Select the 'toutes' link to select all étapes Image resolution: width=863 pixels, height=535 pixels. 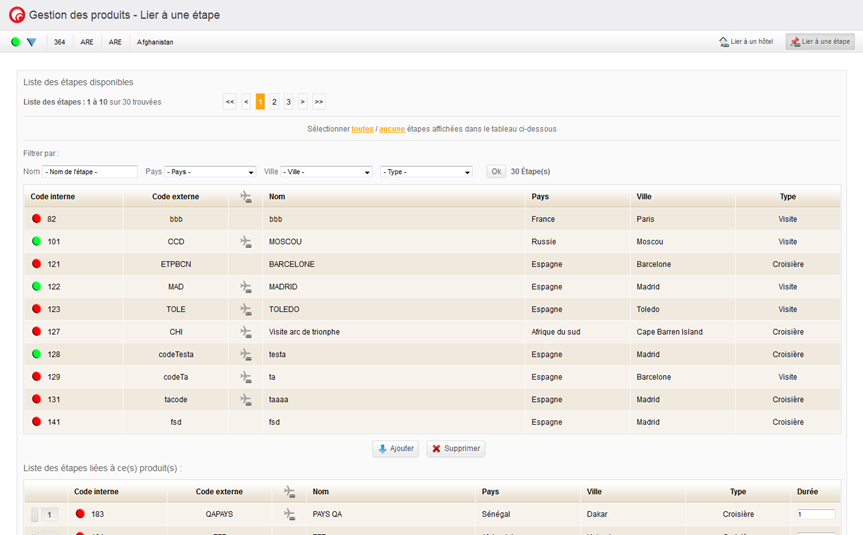coord(362,129)
